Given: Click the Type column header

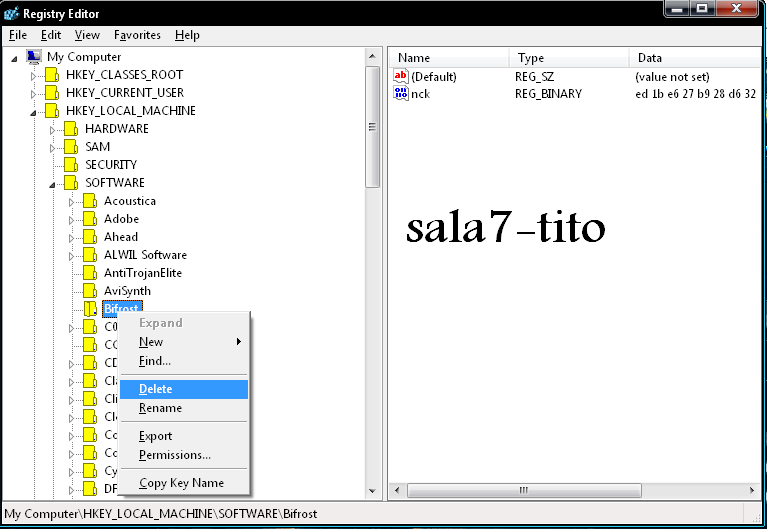Looking at the screenshot, I should tap(569, 58).
